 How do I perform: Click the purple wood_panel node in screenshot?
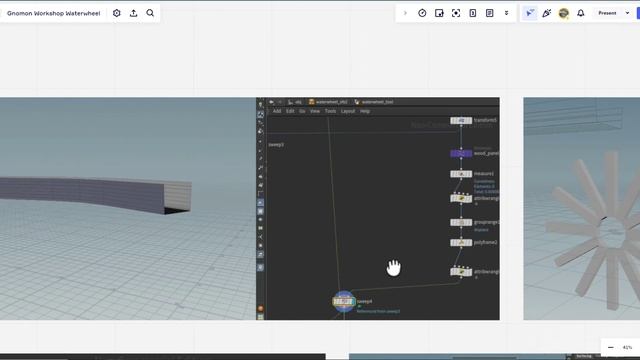(461, 153)
